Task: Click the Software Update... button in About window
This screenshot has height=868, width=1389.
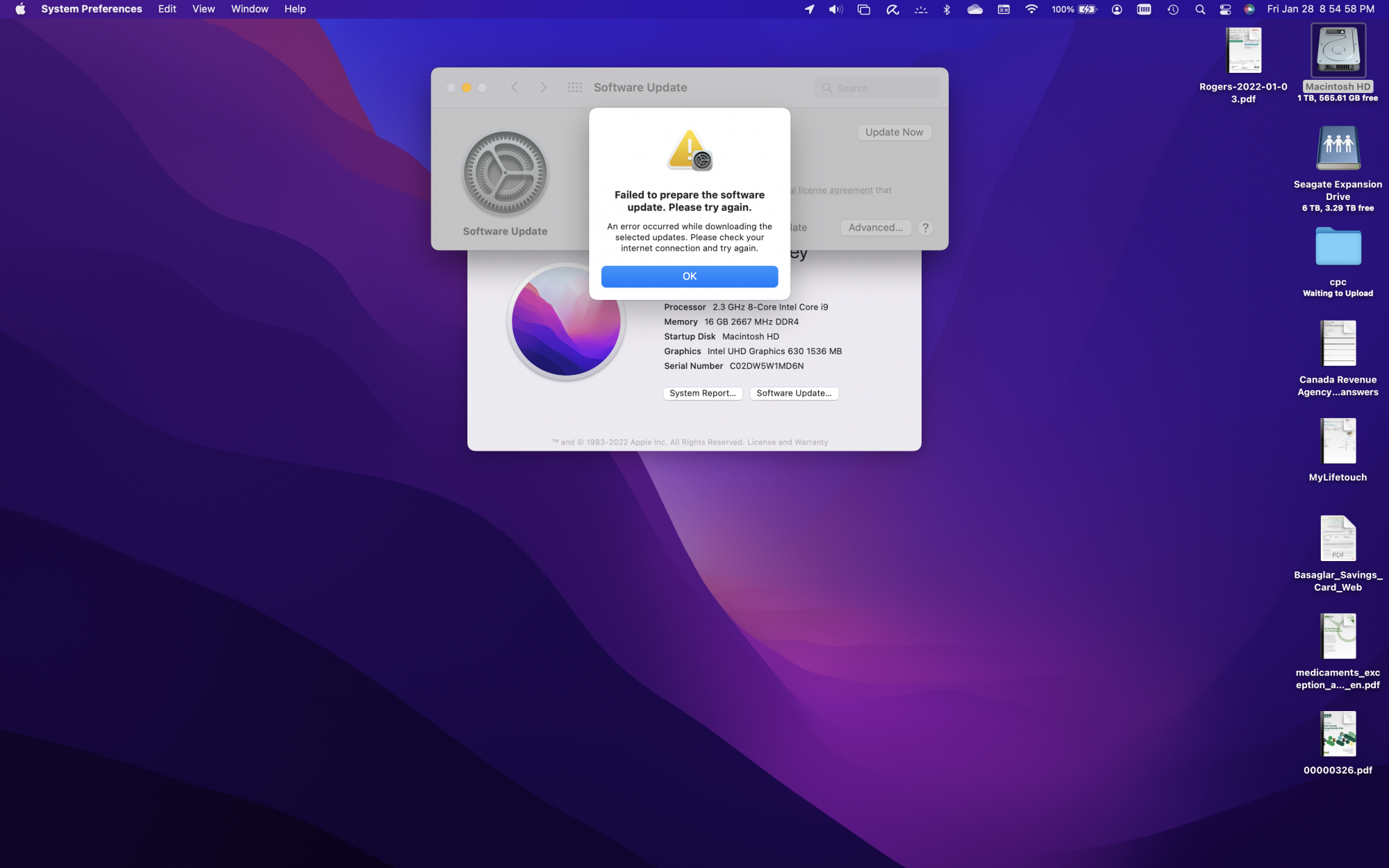Action: click(x=794, y=393)
